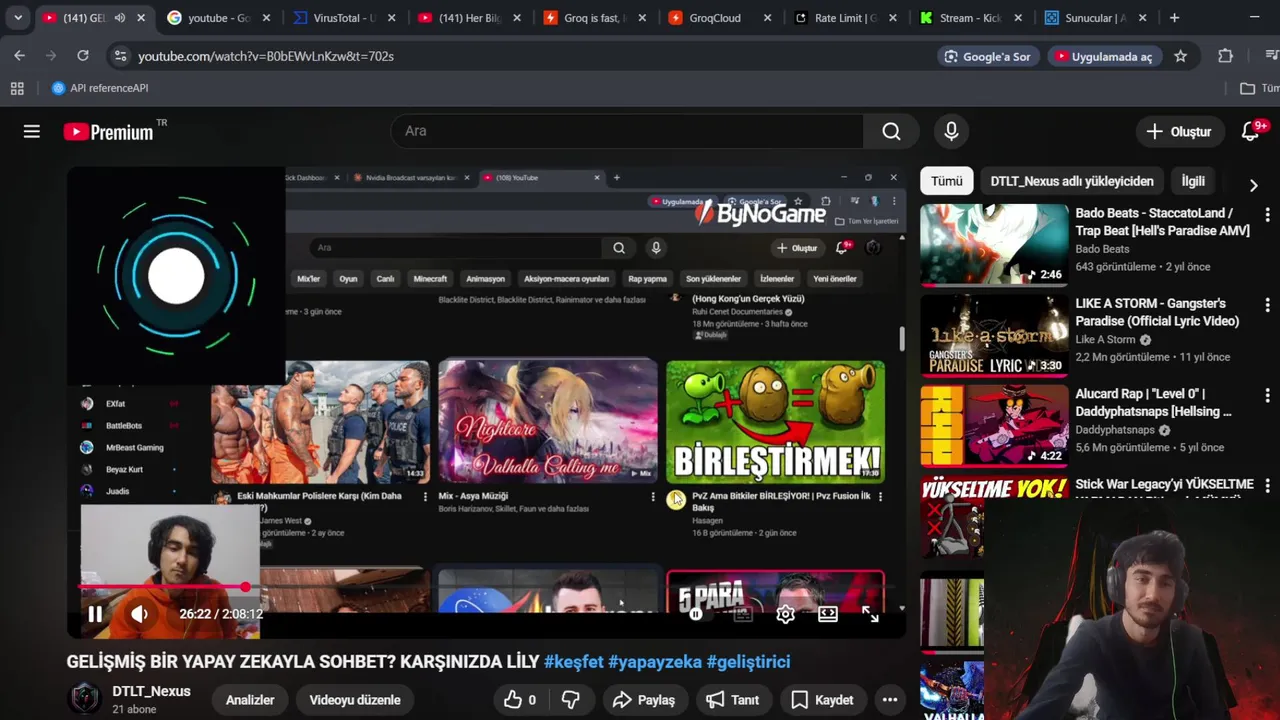Enter fullscreen mode in the video player
The height and width of the screenshot is (720, 1280).
870,614
